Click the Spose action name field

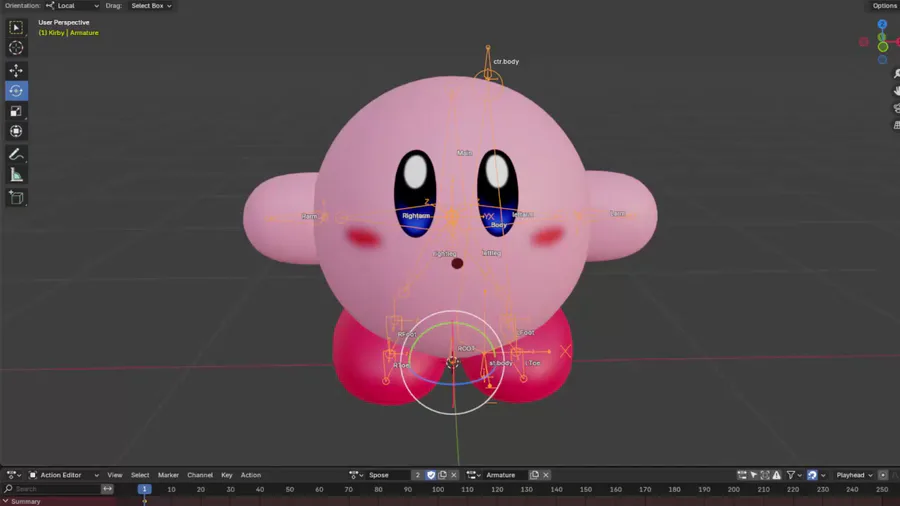tap(389, 475)
